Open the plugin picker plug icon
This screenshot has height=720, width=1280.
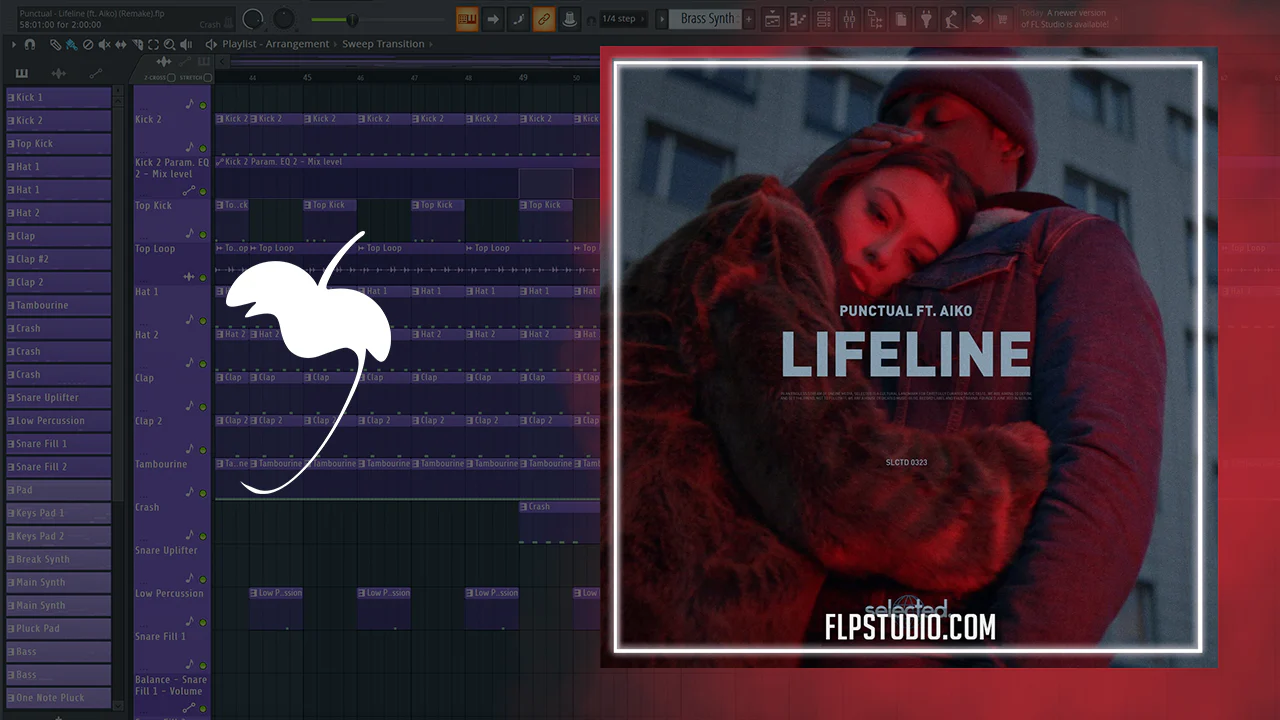[927, 18]
